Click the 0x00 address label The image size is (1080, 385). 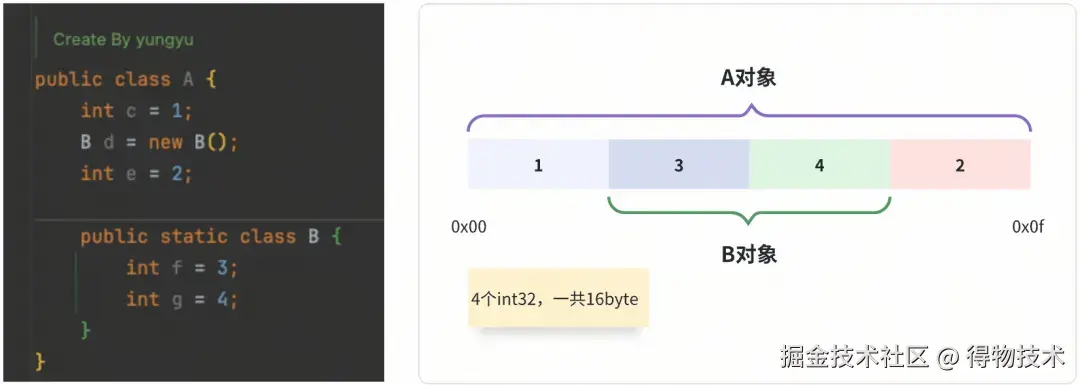coord(468,227)
